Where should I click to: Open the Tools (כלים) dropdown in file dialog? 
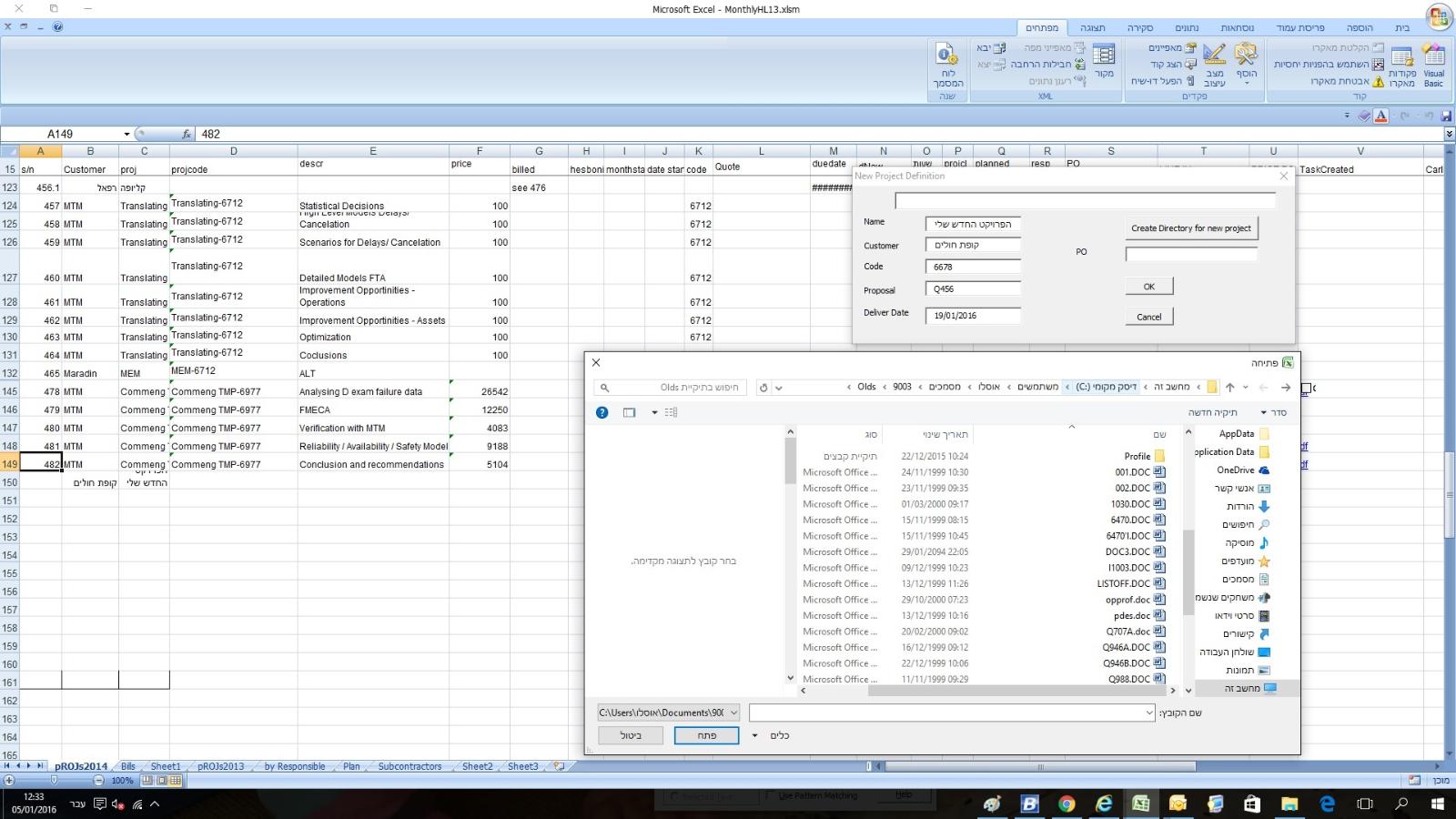click(x=773, y=735)
